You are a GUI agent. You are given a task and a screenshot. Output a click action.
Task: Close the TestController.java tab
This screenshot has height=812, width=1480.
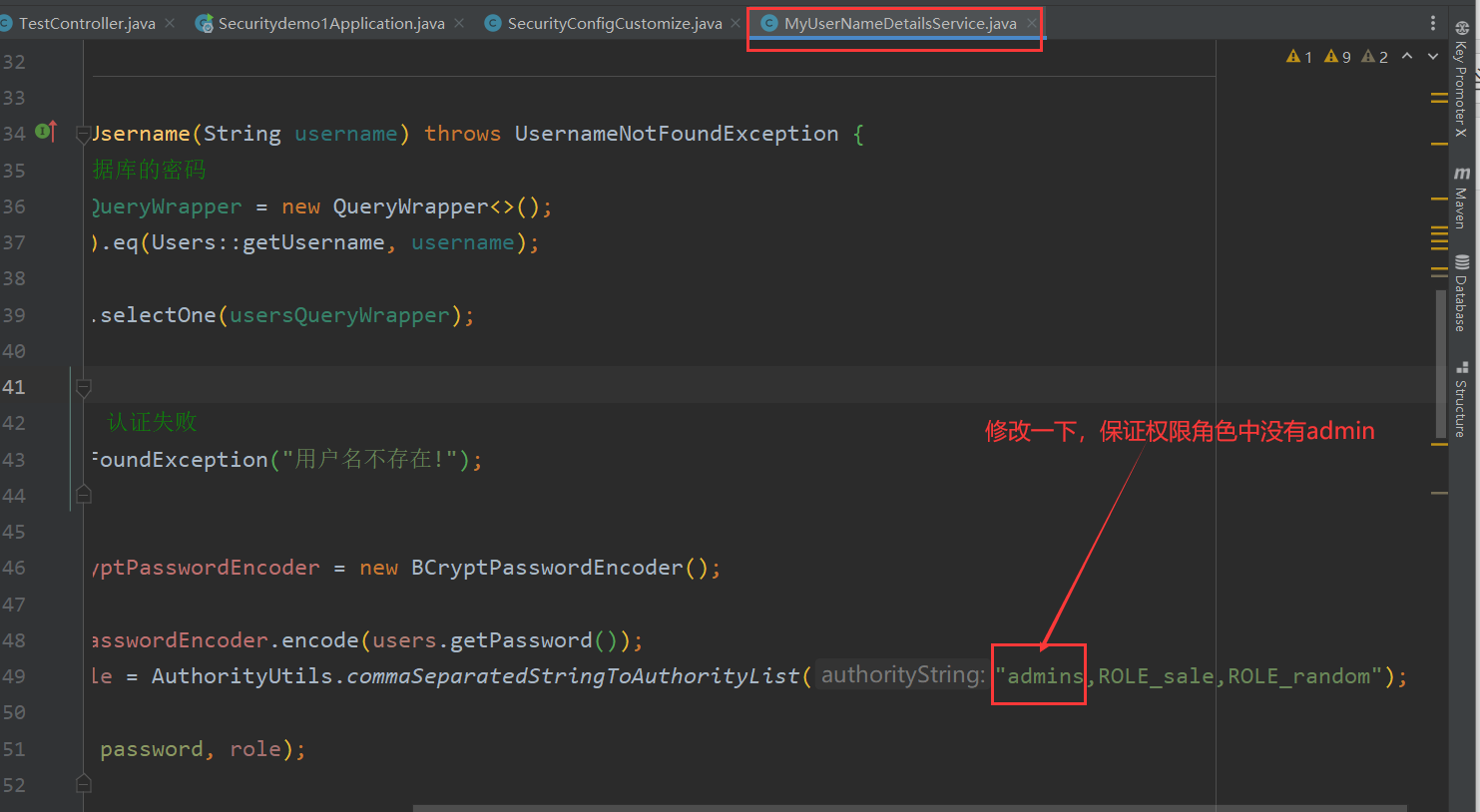pyautogui.click(x=170, y=23)
